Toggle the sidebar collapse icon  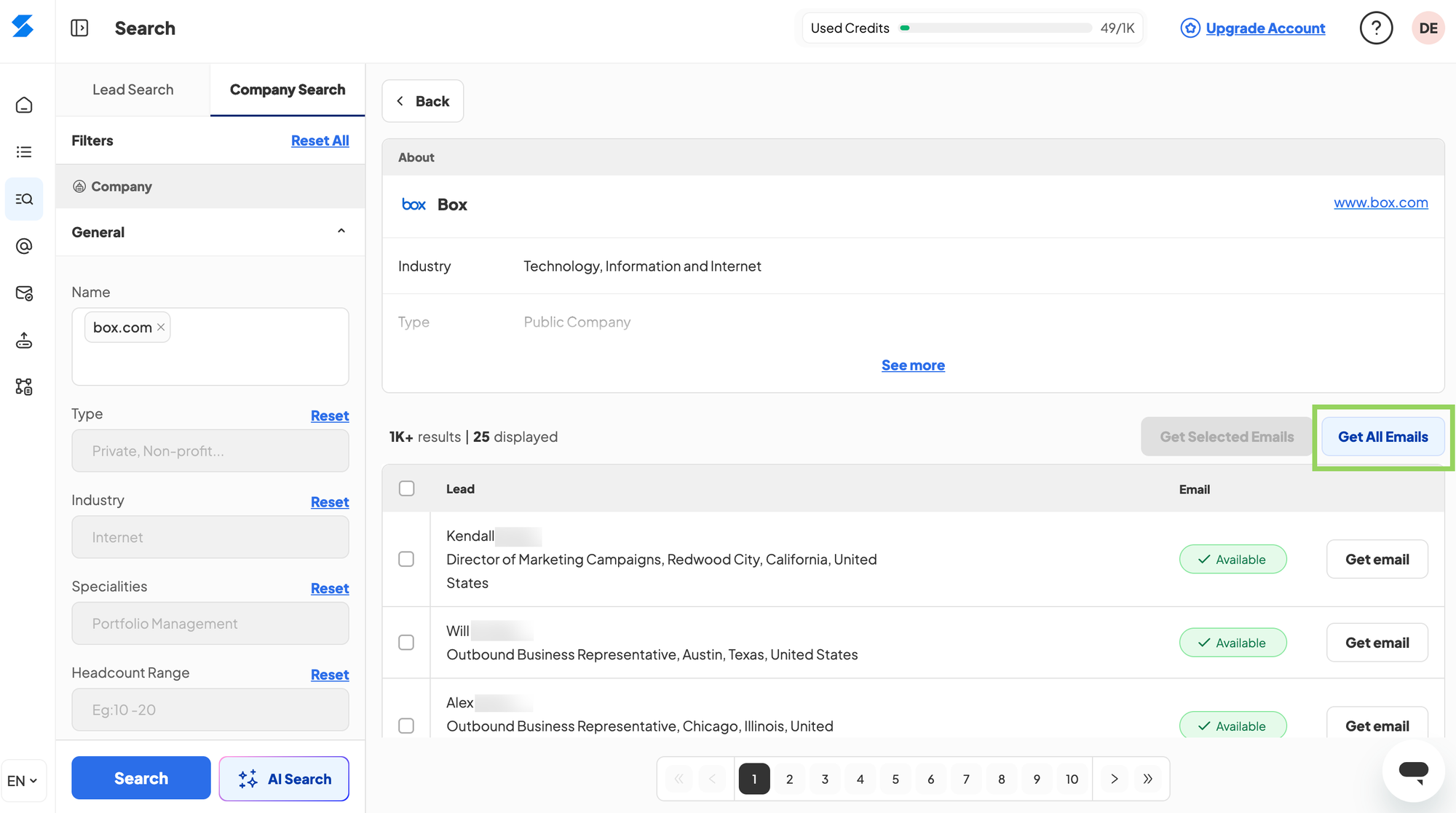[79, 28]
